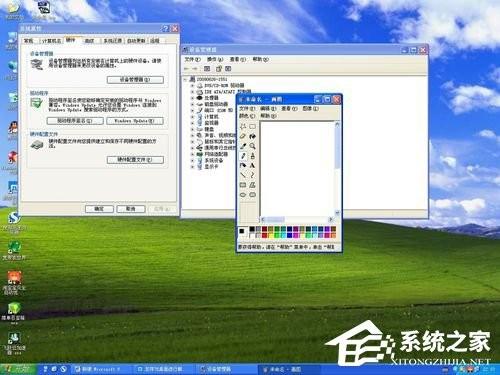Click the Paint horizontal scrollbar right arrow

pyautogui.click(x=331, y=219)
